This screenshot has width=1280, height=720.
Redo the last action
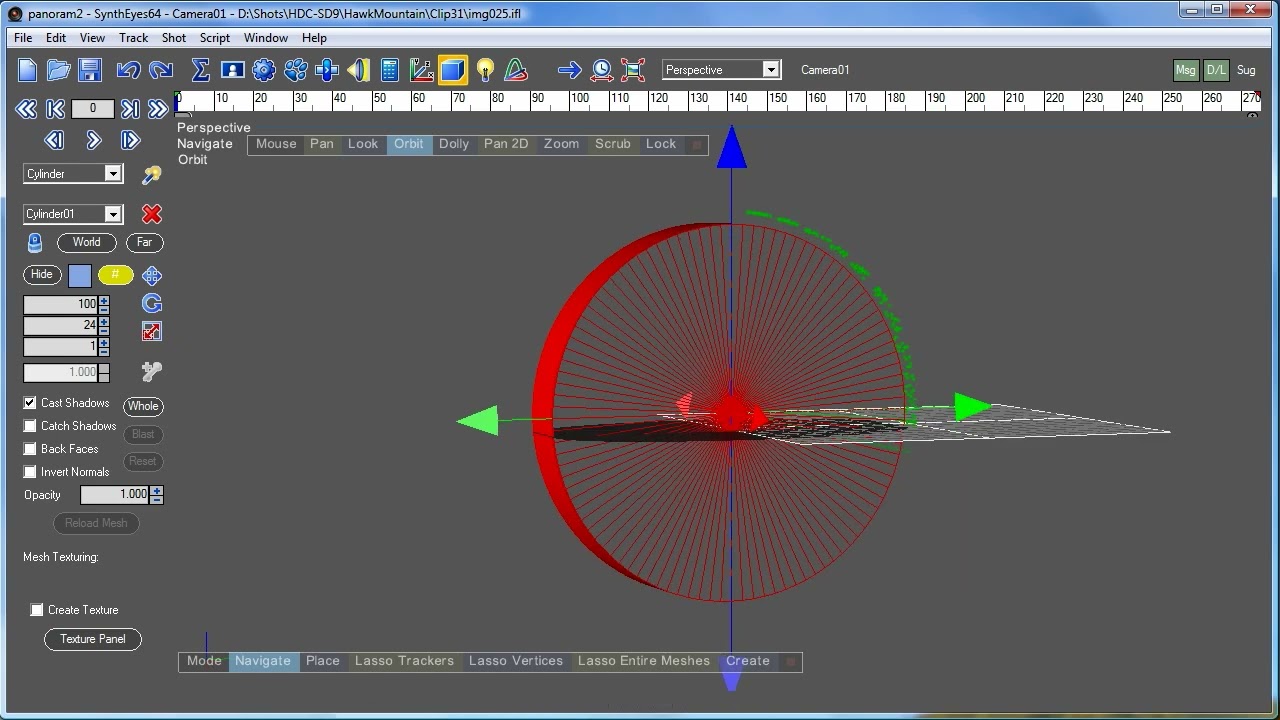click(160, 70)
